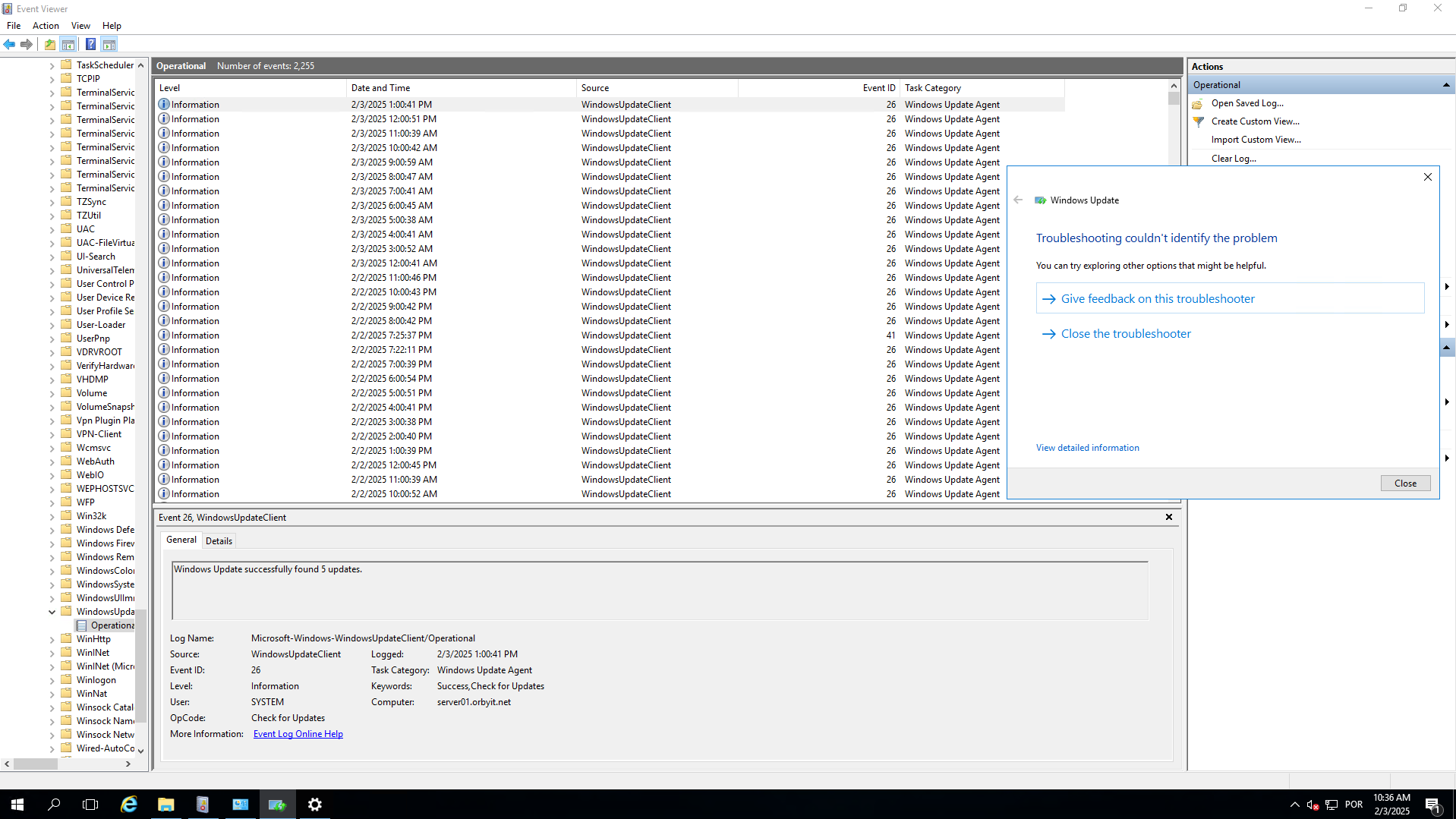Switch to the Details tab
The height and width of the screenshot is (819, 1456).
(x=219, y=540)
